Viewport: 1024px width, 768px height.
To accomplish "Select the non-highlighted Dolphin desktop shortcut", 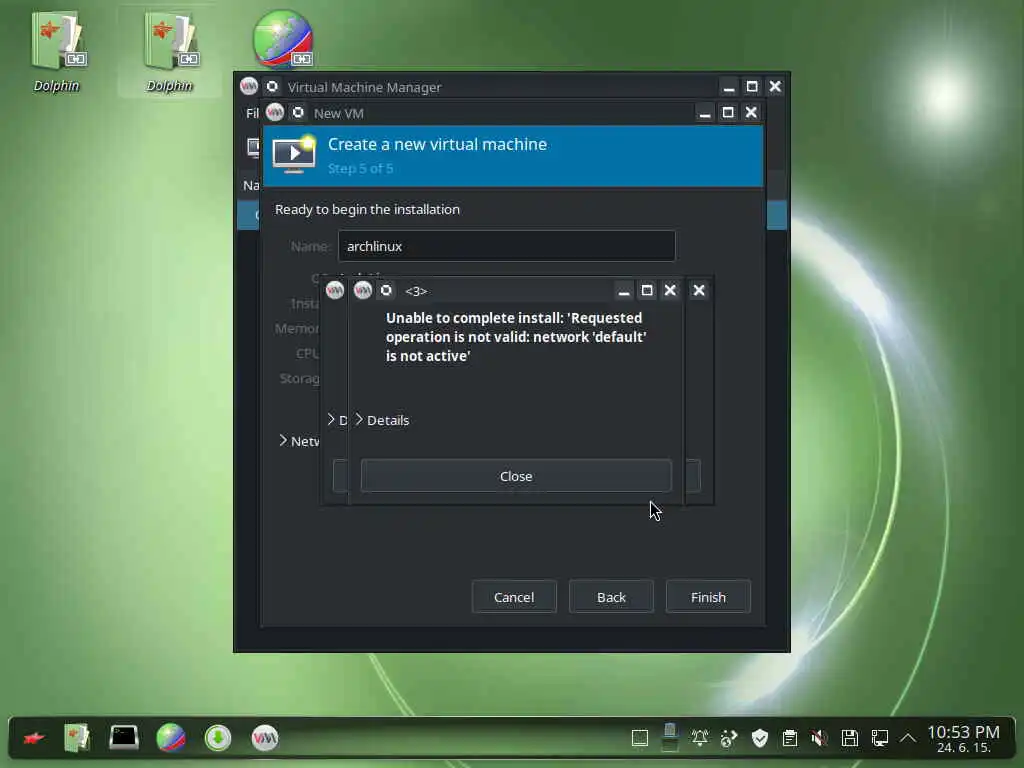I will [x=57, y=52].
